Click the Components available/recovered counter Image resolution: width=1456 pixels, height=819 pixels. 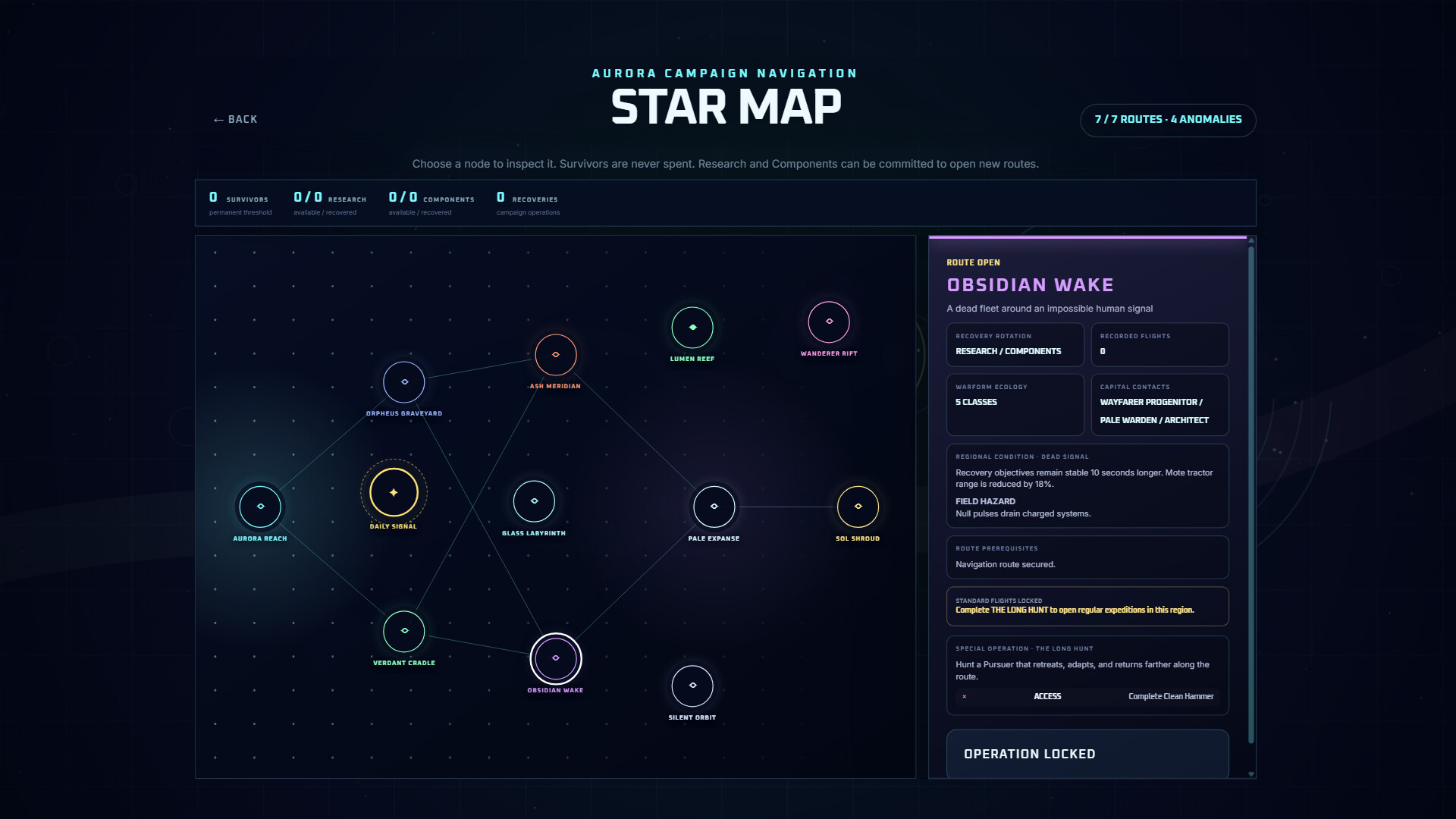click(431, 203)
